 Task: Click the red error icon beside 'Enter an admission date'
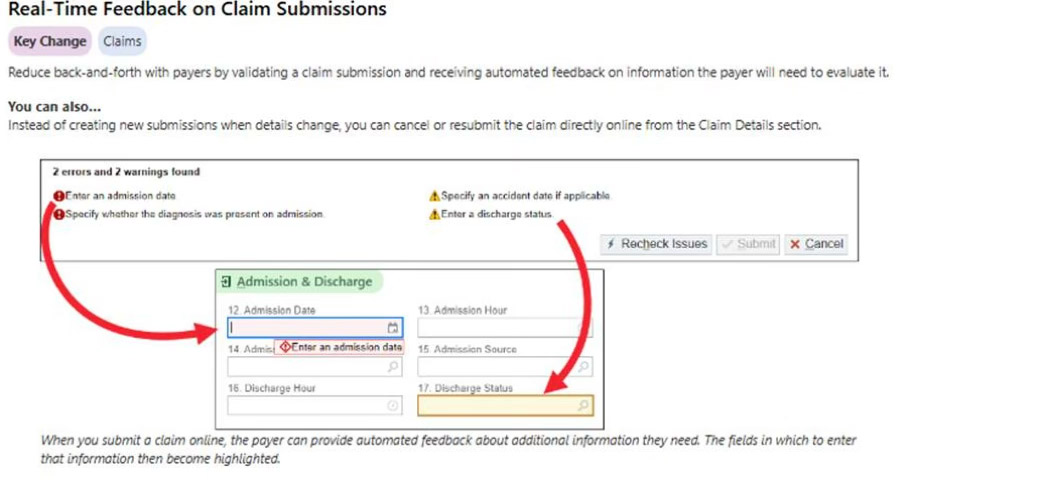coord(59,196)
